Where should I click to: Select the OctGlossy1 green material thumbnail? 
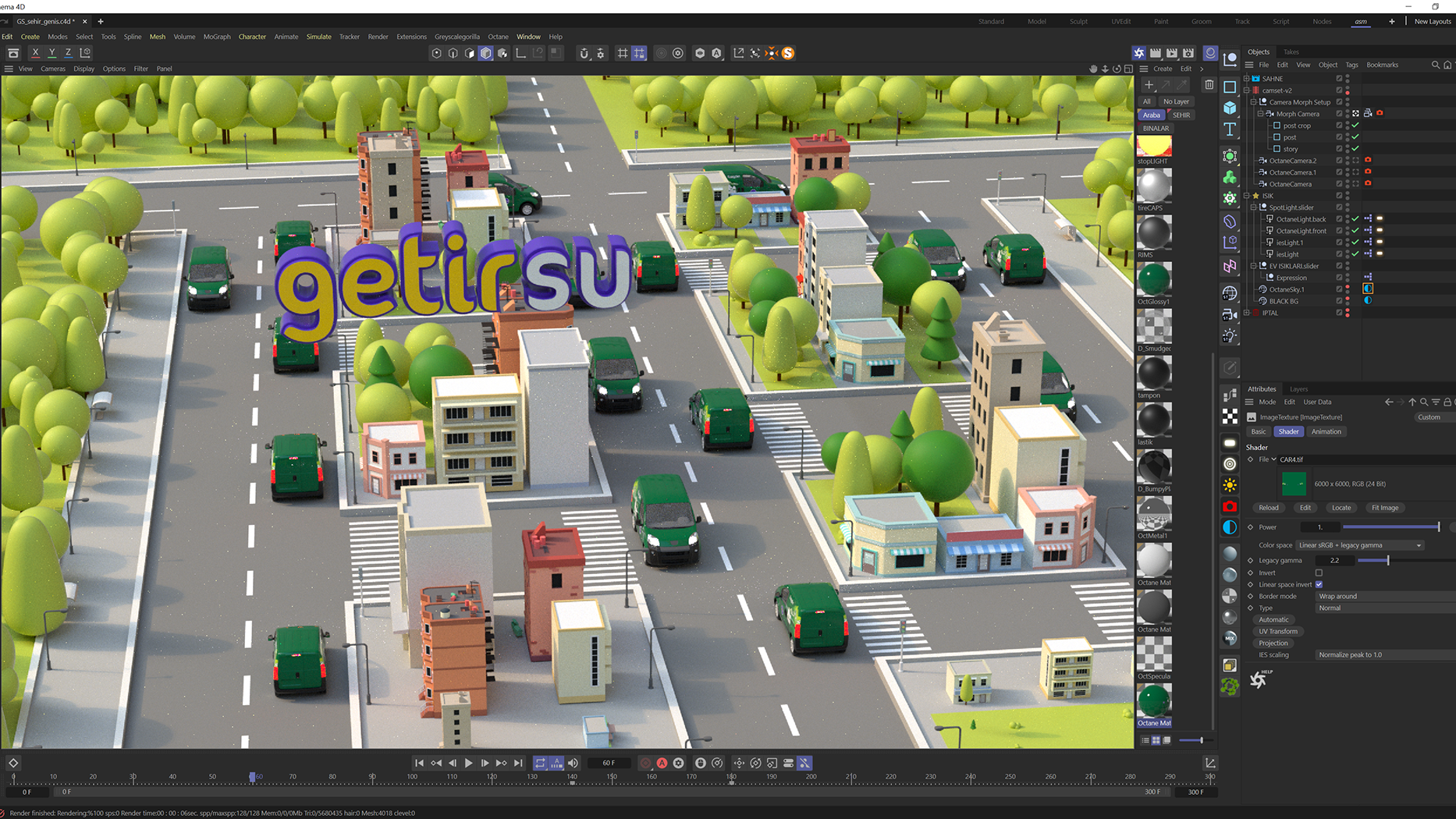coord(1154,278)
